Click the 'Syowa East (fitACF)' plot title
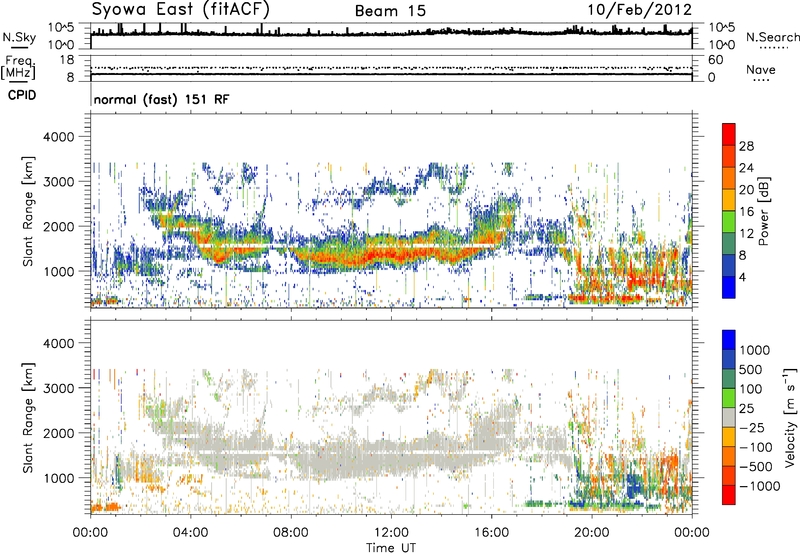 tap(181, 9)
